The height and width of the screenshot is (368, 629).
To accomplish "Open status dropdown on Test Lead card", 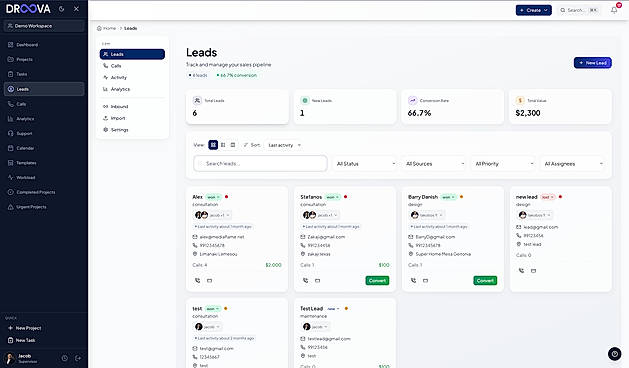I will pyautogui.click(x=333, y=309).
